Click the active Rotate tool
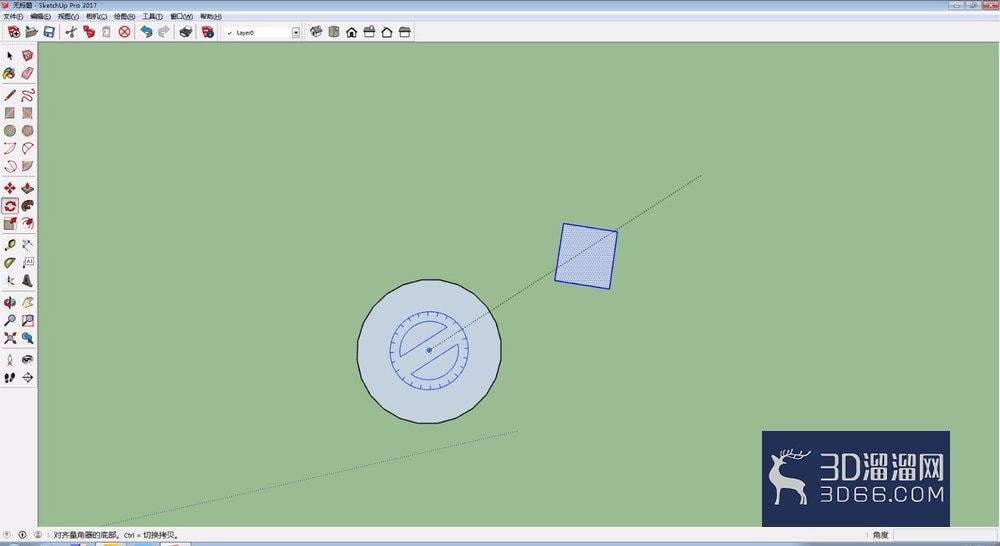 click(10, 206)
